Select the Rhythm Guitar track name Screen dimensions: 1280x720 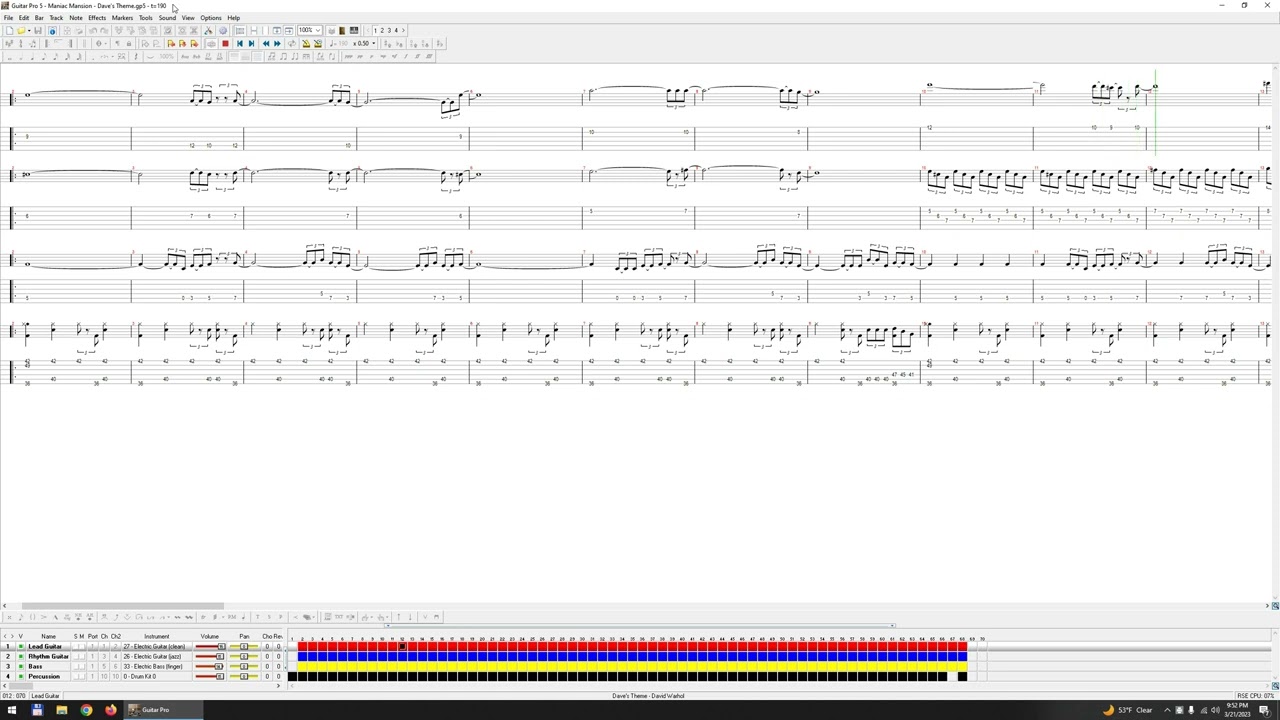coord(48,656)
